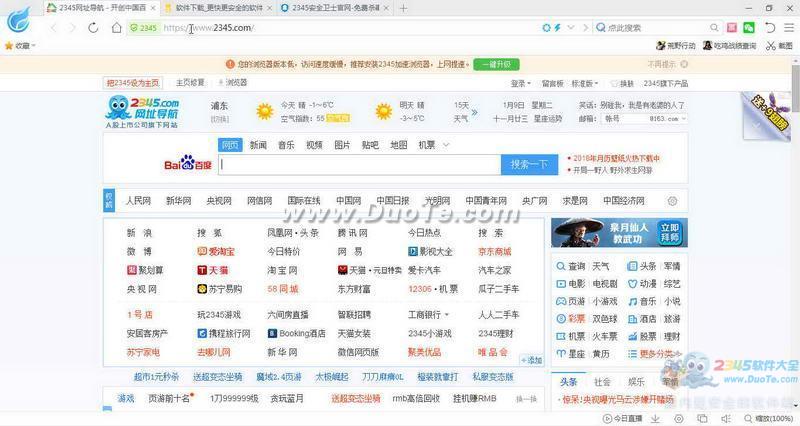Click the 截图 scissors screenshot tool
Viewport: 800px width, 426px height.
[x=779, y=45]
